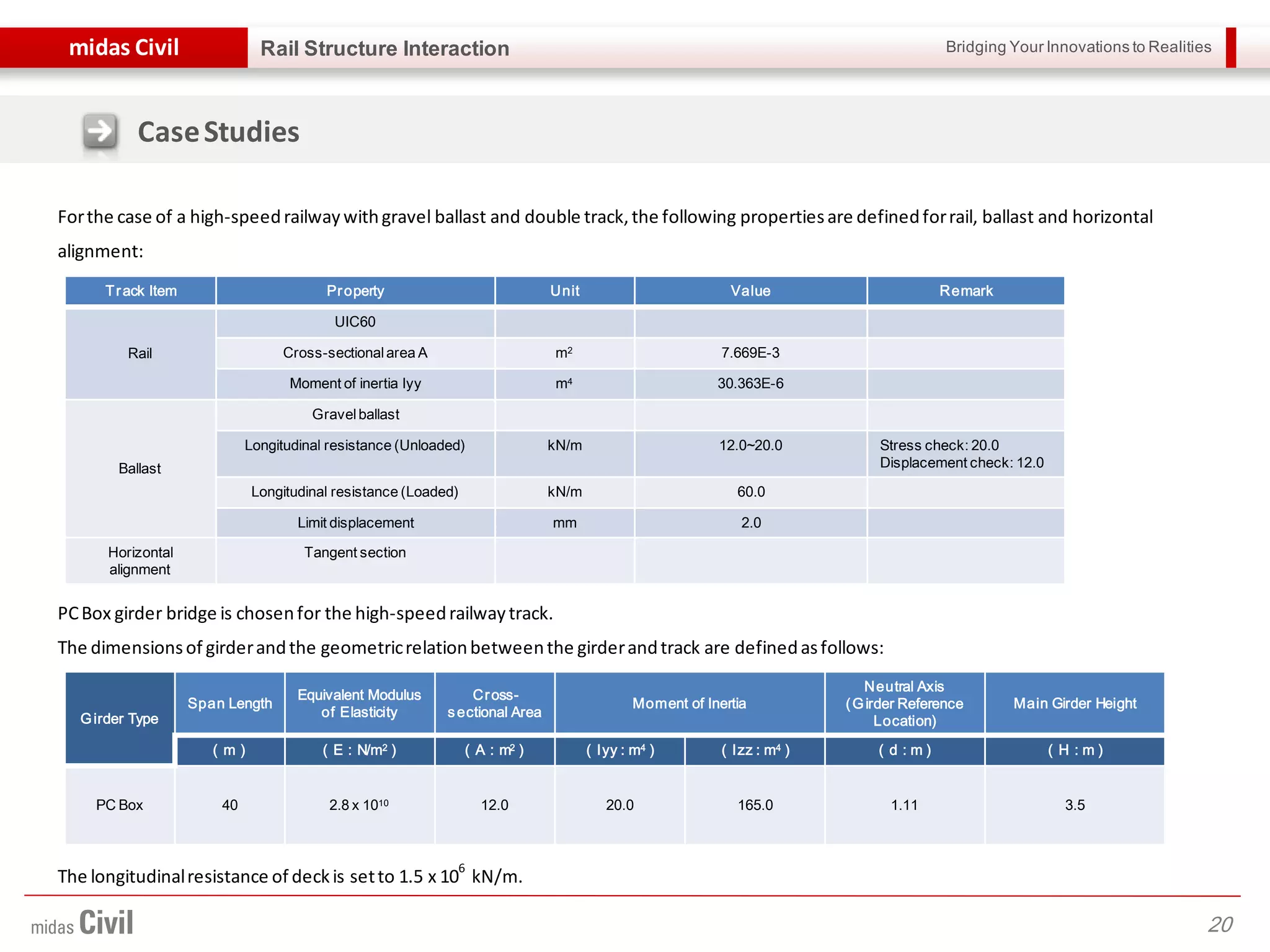
Task: Click the UIC60 property cell
Action: [x=355, y=322]
